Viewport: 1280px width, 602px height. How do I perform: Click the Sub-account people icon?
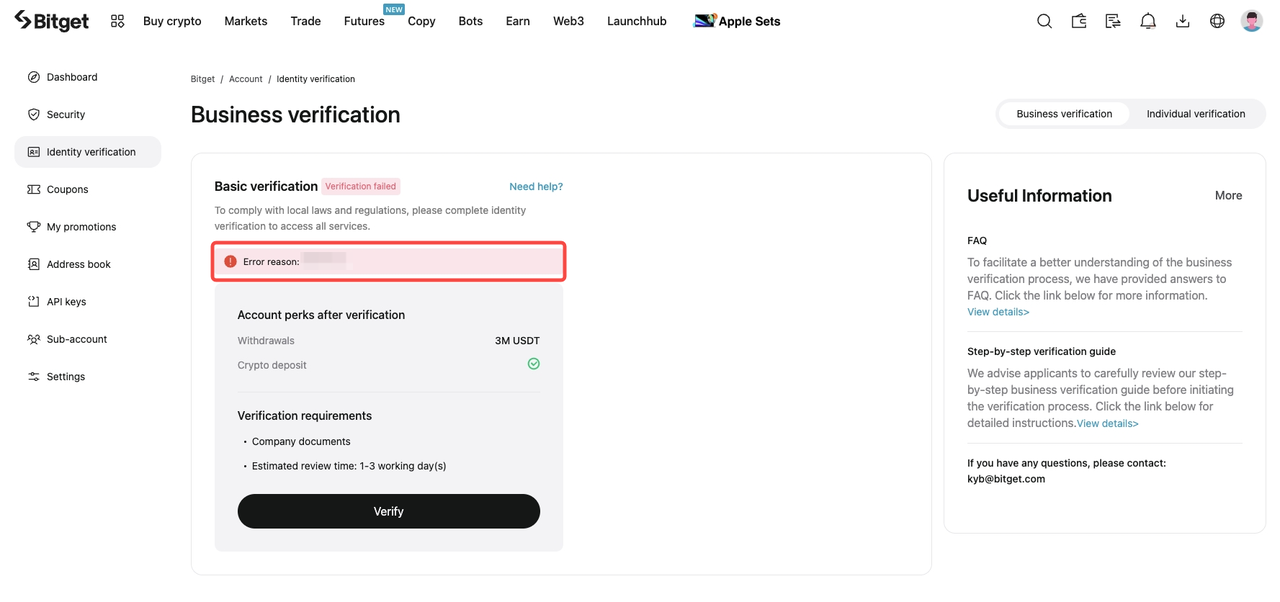coord(34,340)
